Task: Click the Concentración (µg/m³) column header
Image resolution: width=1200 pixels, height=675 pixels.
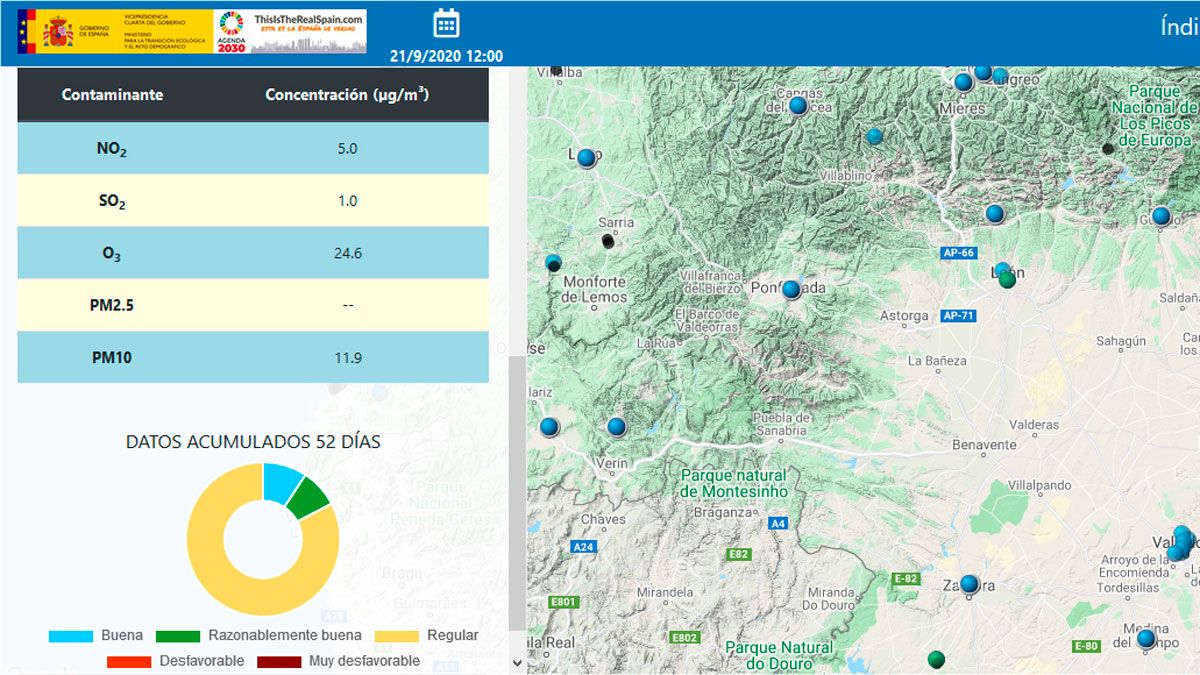Action: (x=347, y=95)
